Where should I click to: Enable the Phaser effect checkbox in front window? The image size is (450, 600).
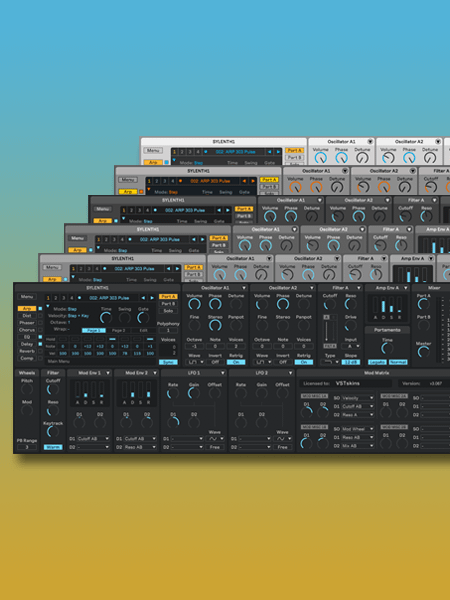(40, 323)
